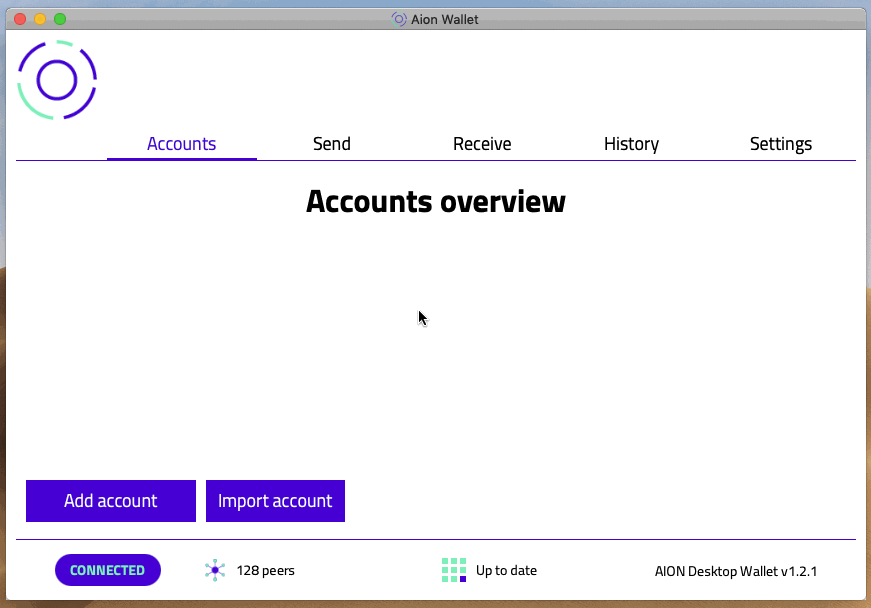
Task: Click the 'Up to date' status text
Action: 506,570
